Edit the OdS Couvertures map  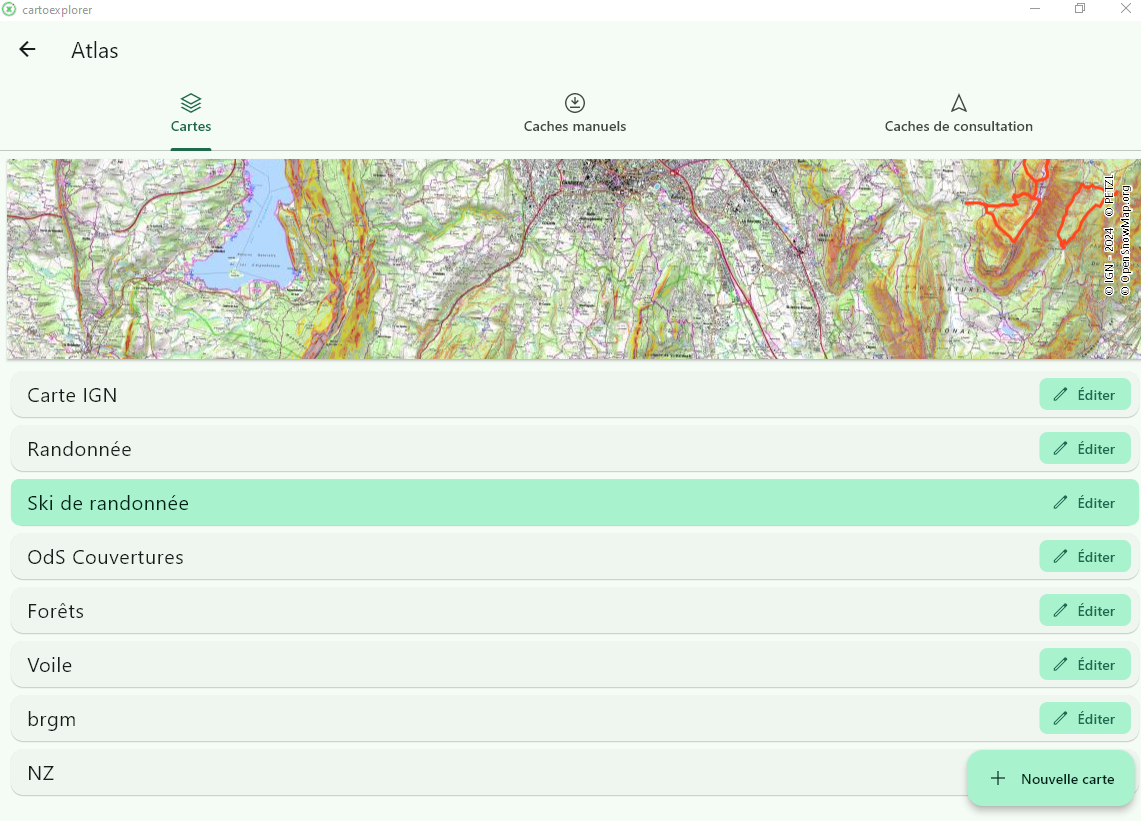[1085, 557]
